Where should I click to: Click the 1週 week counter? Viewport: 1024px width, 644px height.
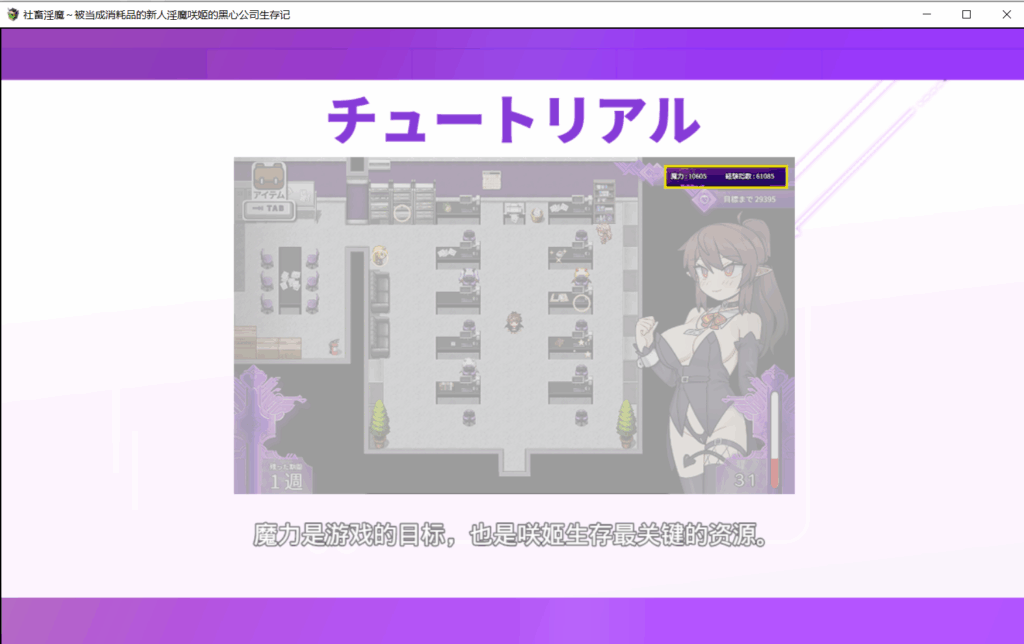(286, 481)
